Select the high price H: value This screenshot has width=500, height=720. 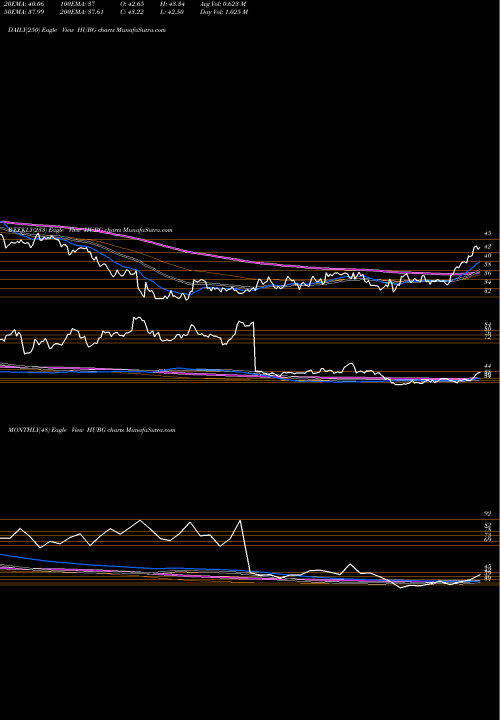pyautogui.click(x=174, y=4)
